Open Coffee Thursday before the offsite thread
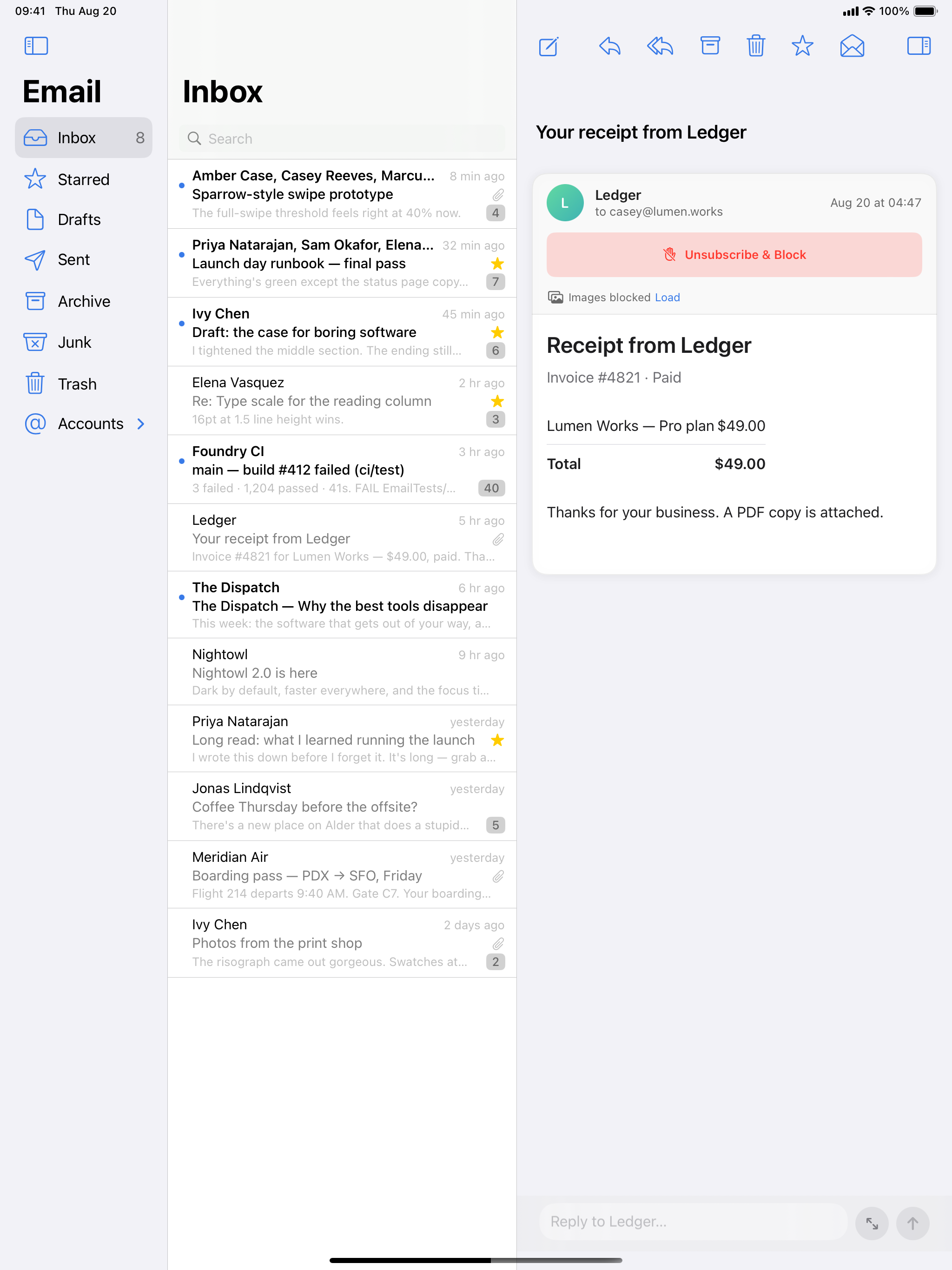Screen dimensions: 952x1270 point(342,807)
